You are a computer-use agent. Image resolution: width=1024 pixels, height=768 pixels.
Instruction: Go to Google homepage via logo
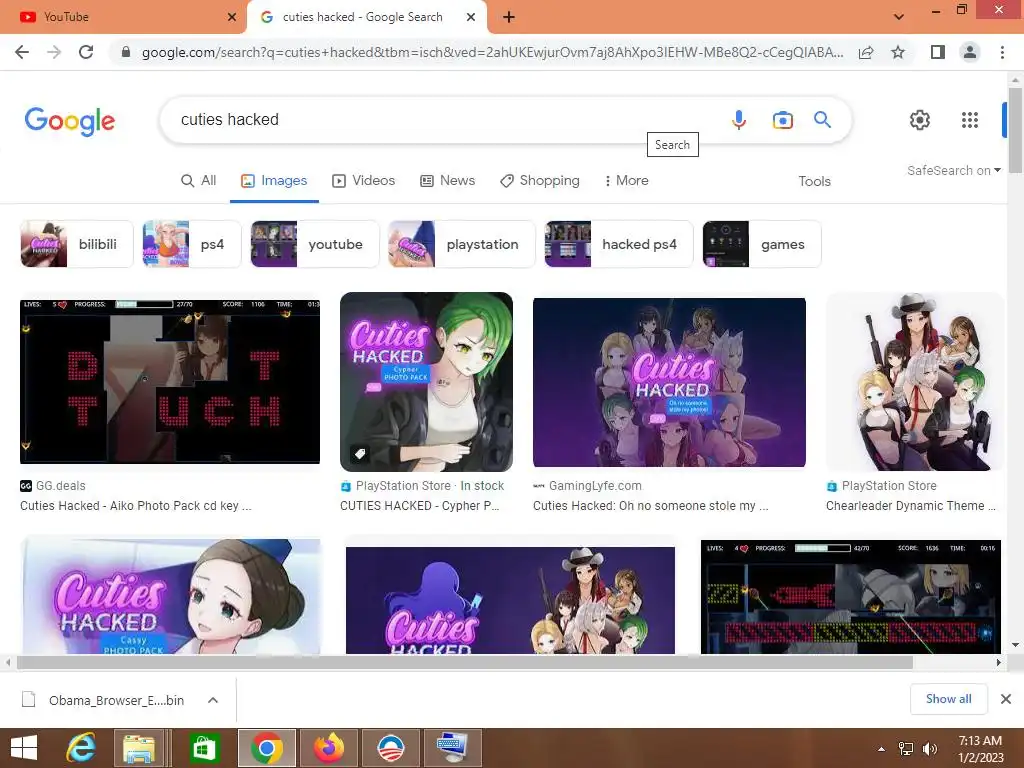(70, 121)
